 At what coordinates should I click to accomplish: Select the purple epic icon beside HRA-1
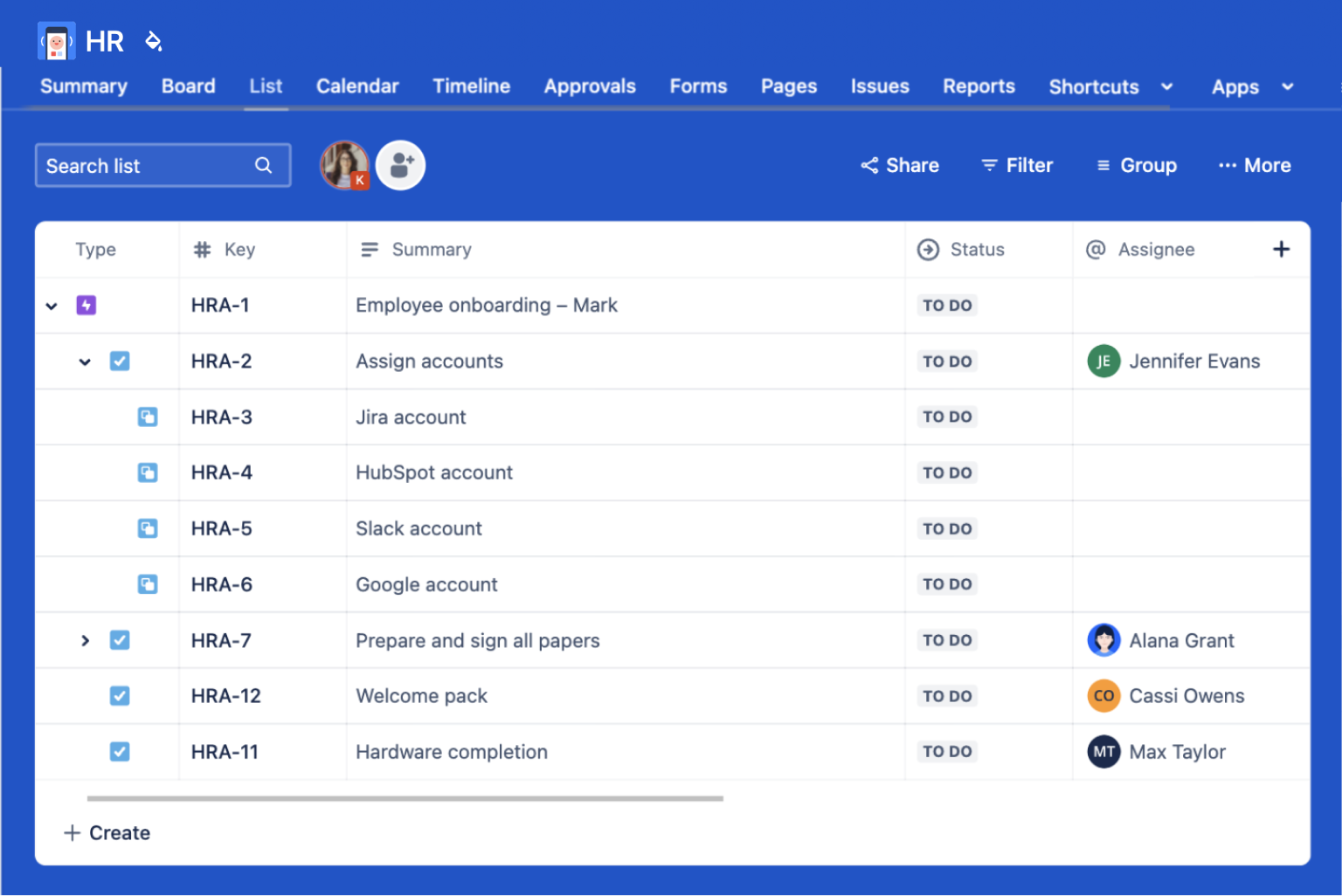pos(86,305)
